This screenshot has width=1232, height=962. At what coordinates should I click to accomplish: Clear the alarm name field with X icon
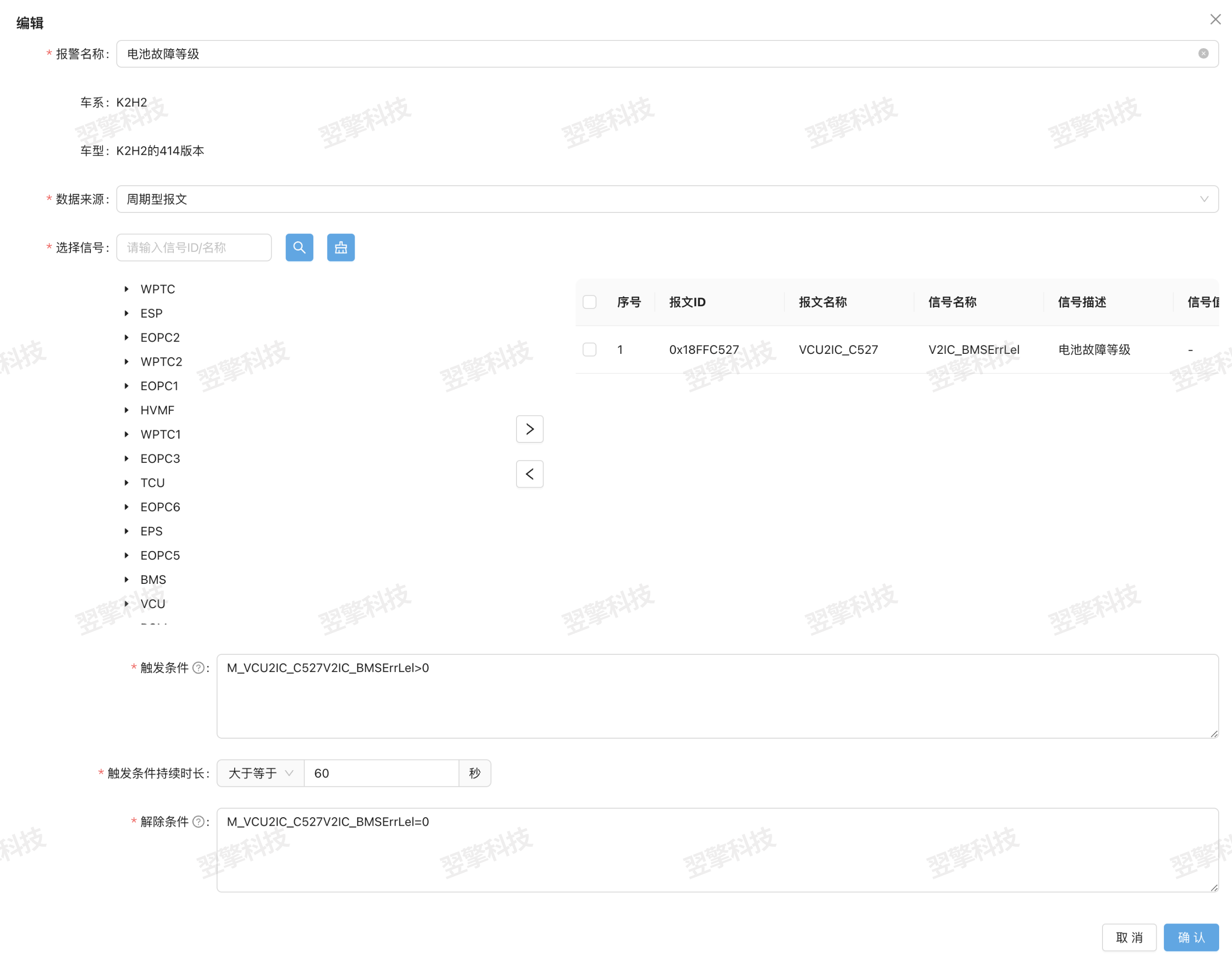[x=1203, y=54]
